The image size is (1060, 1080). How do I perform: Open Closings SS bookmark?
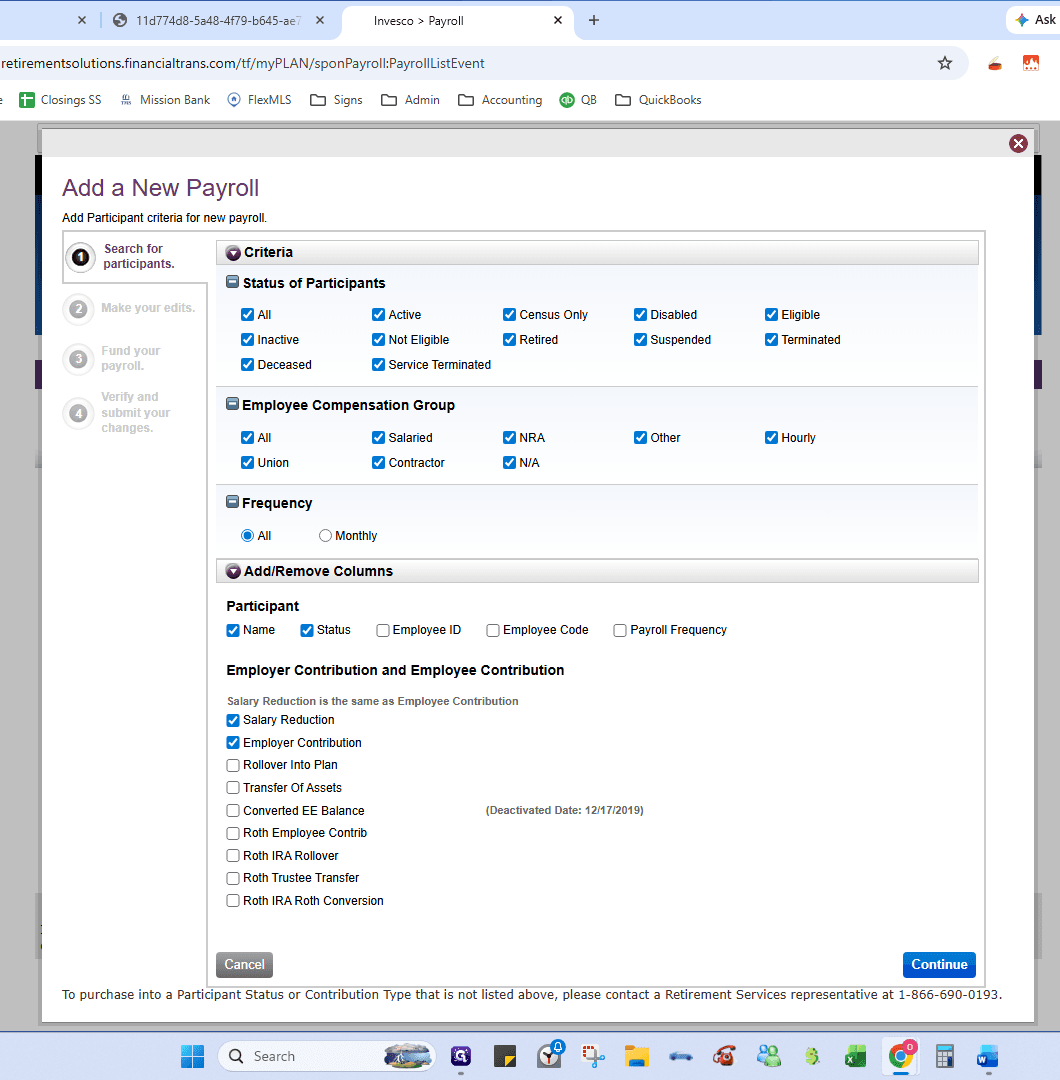click(60, 100)
